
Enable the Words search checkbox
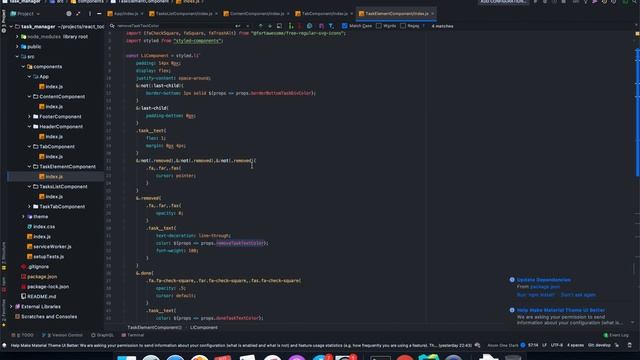tap(379, 26)
